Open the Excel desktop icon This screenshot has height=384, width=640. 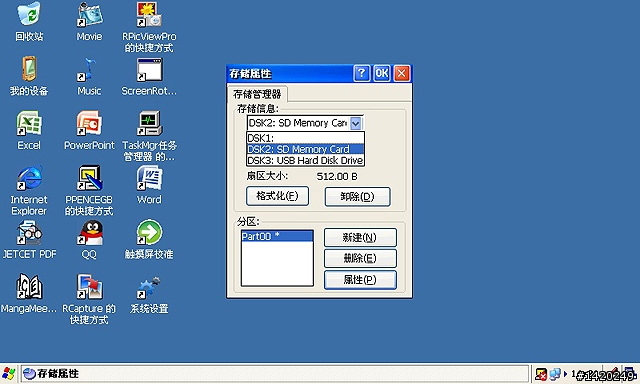(29, 130)
